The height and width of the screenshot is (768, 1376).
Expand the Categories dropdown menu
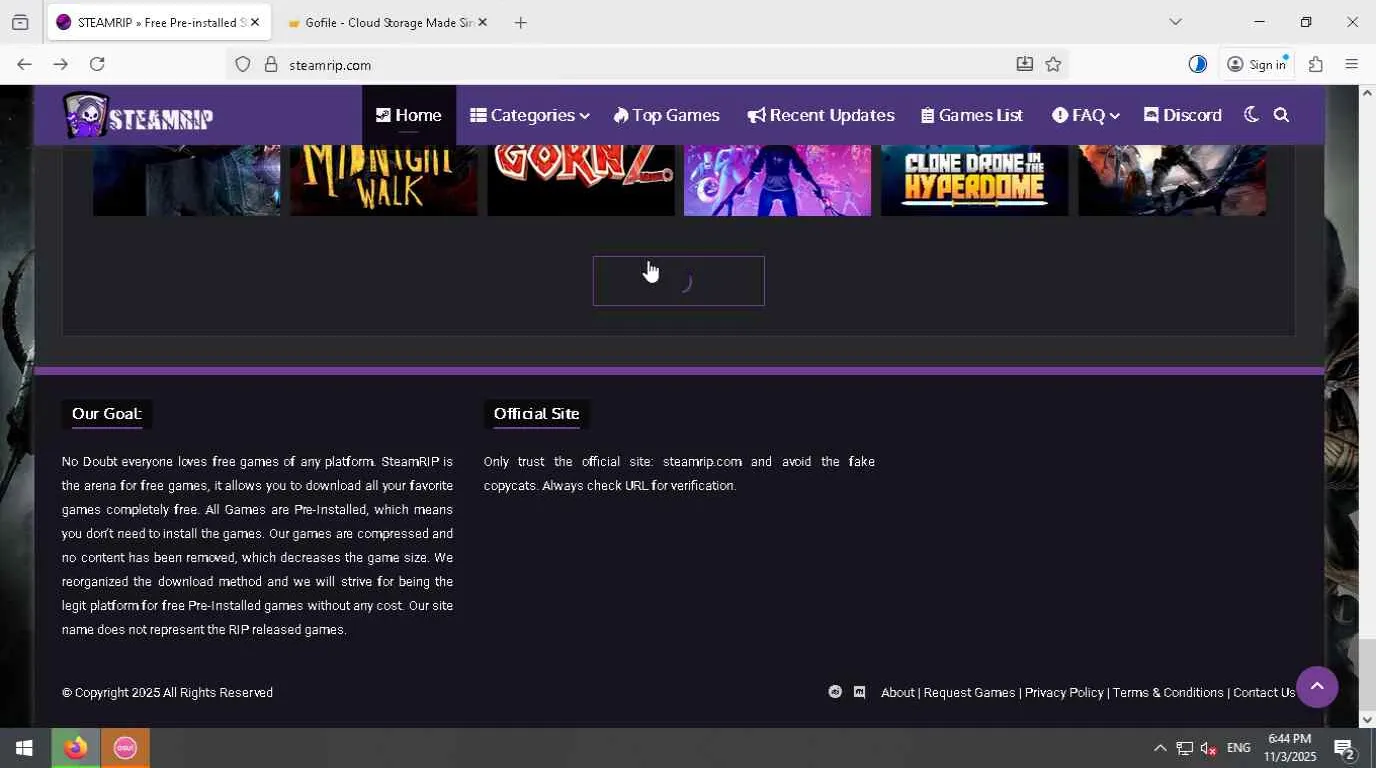530,115
